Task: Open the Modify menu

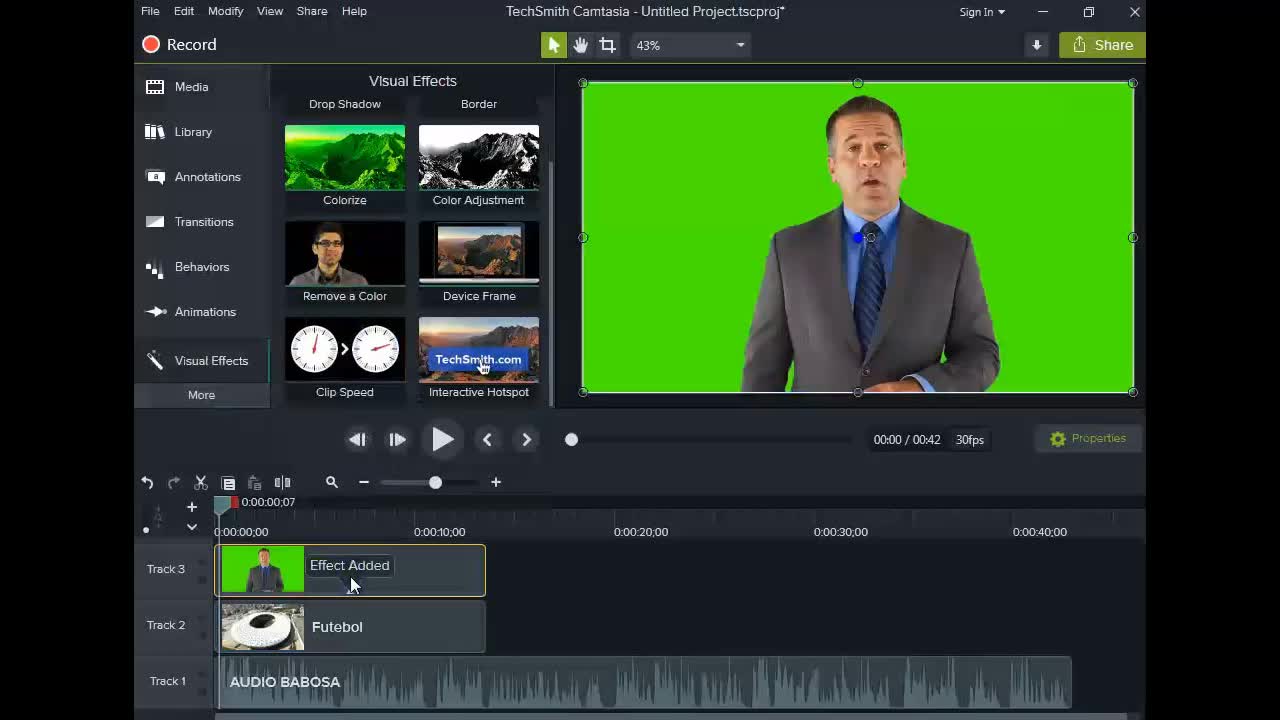Action: pos(225,11)
